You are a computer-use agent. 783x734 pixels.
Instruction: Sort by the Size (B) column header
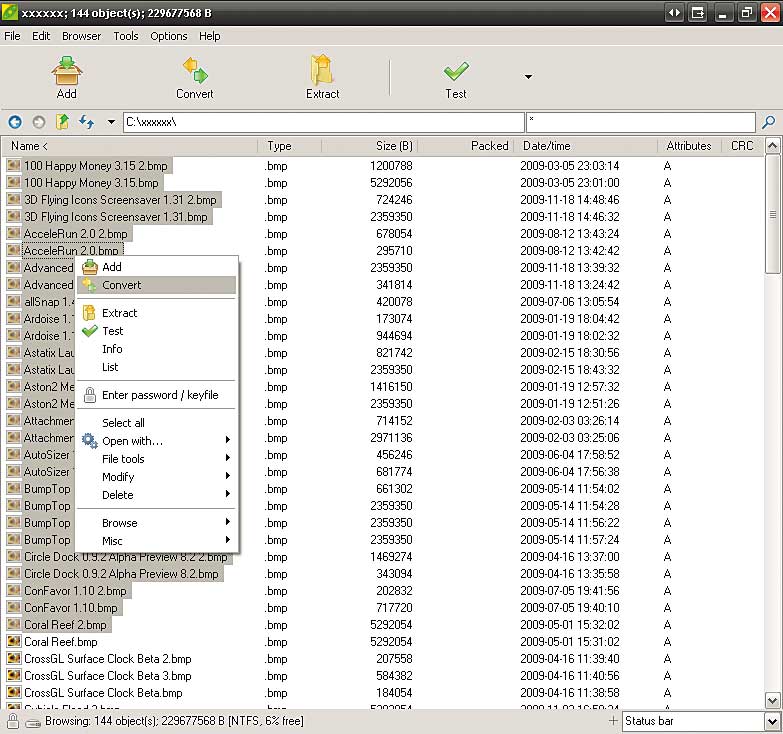tap(370, 146)
